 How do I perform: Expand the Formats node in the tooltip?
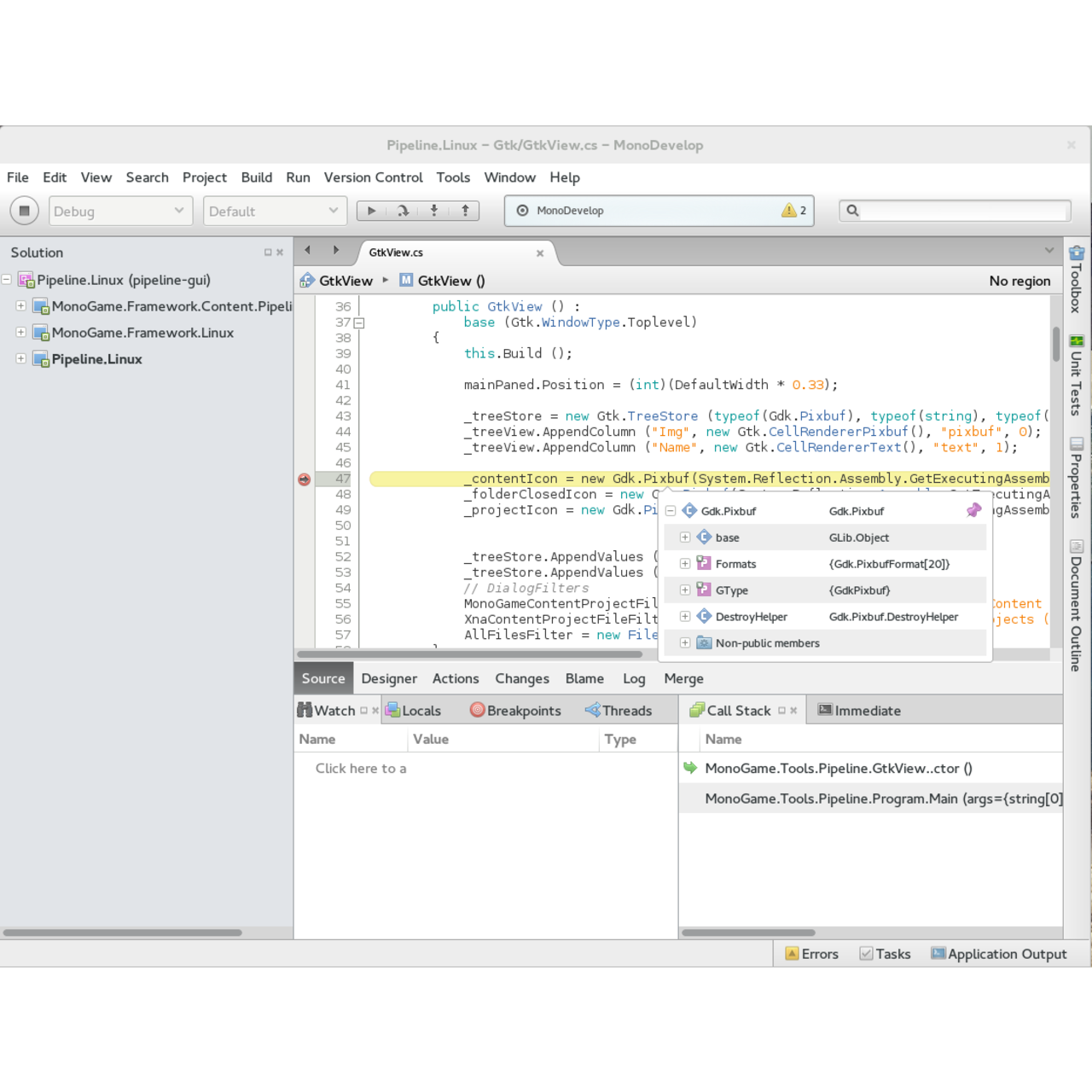(684, 563)
